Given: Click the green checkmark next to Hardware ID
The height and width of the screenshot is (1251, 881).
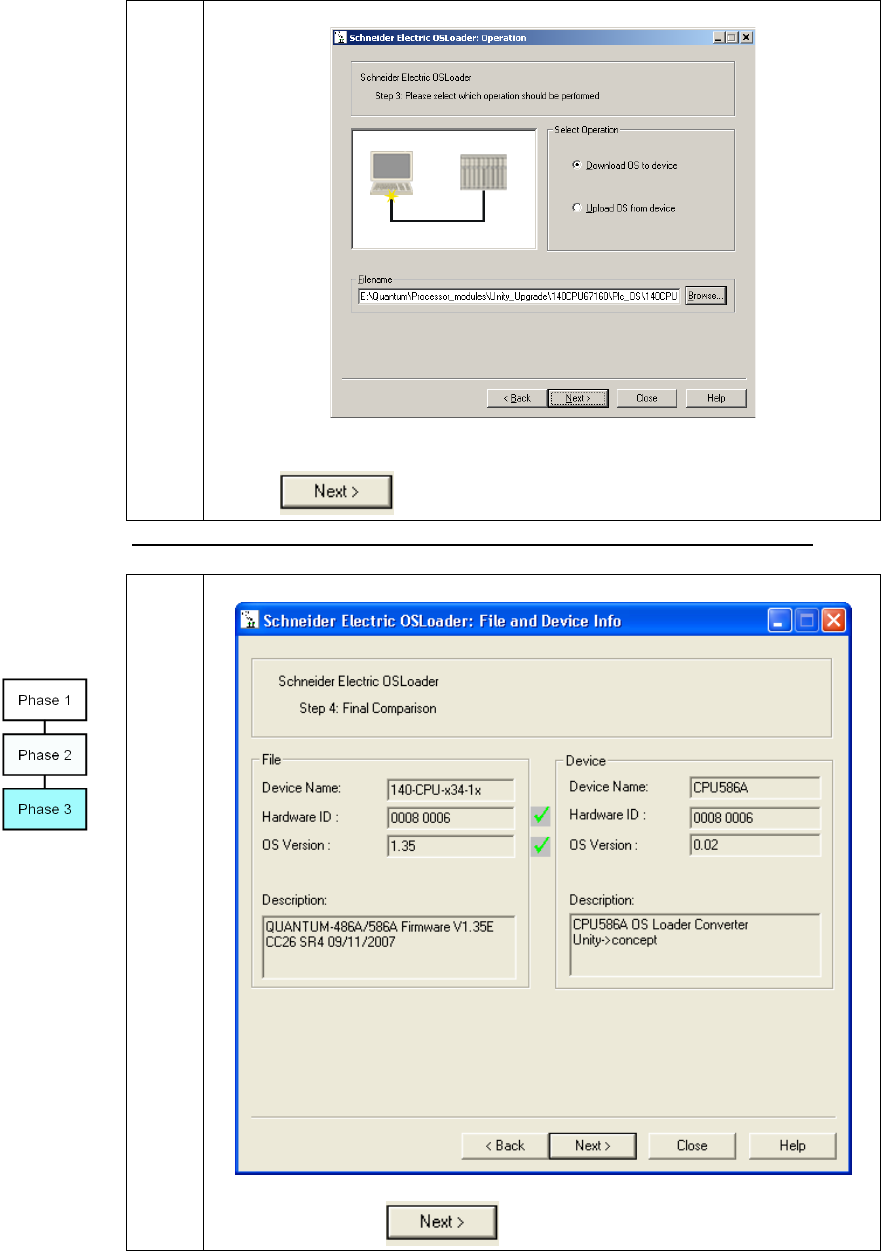Looking at the screenshot, I should pyautogui.click(x=541, y=817).
